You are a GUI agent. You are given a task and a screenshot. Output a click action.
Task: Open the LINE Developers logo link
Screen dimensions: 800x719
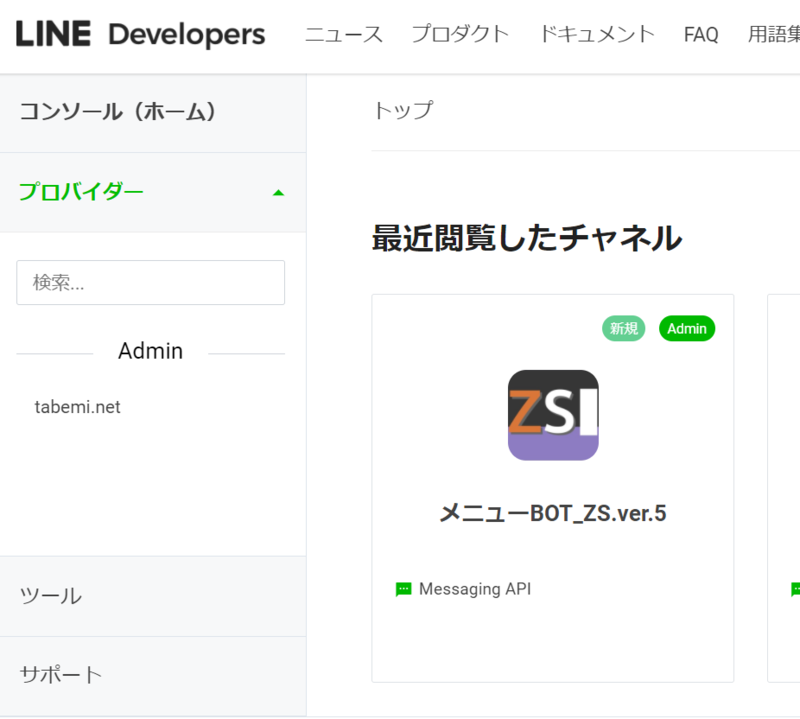pos(140,34)
